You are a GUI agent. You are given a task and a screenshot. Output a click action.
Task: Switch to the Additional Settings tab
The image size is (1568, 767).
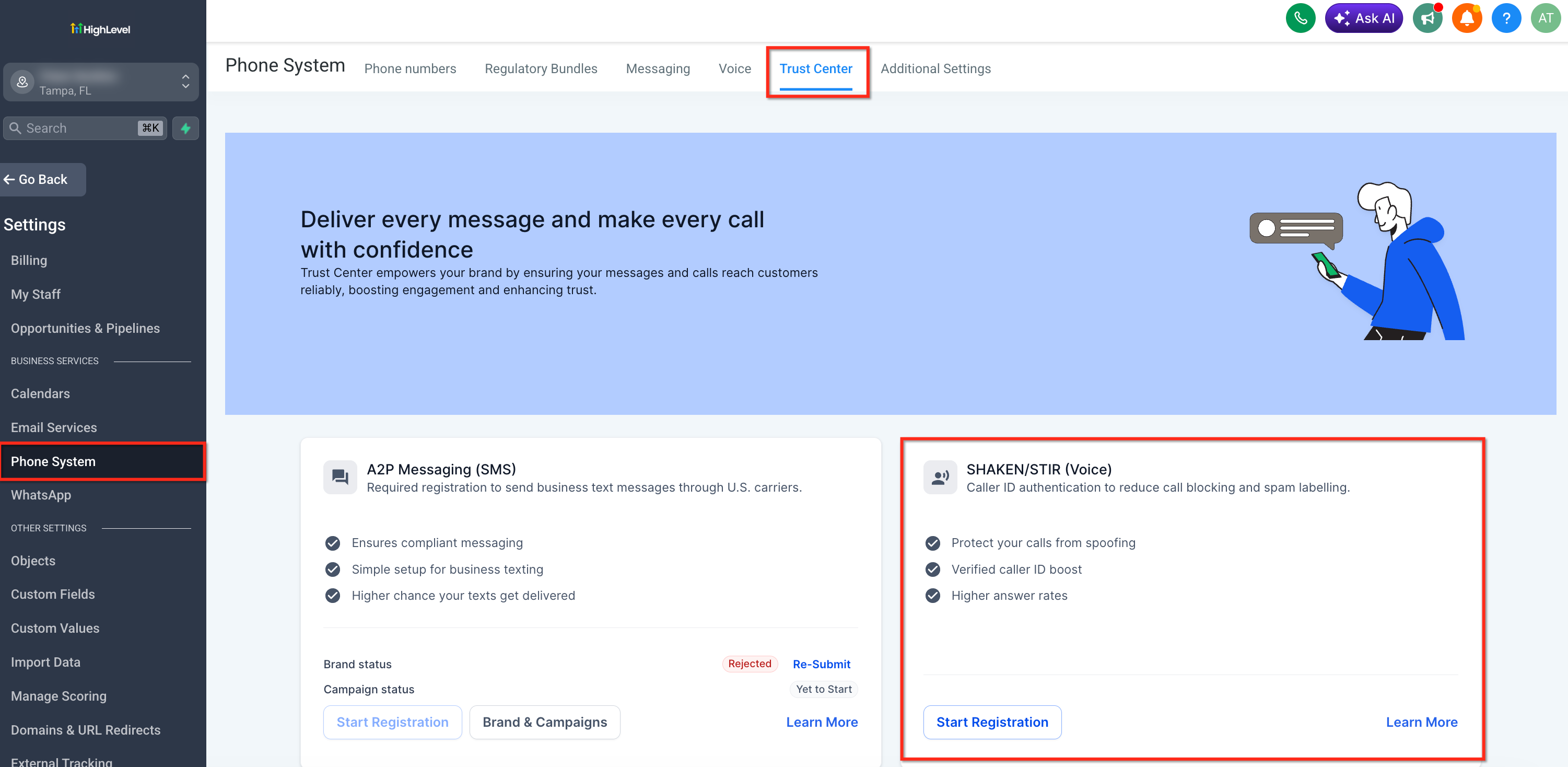point(935,69)
